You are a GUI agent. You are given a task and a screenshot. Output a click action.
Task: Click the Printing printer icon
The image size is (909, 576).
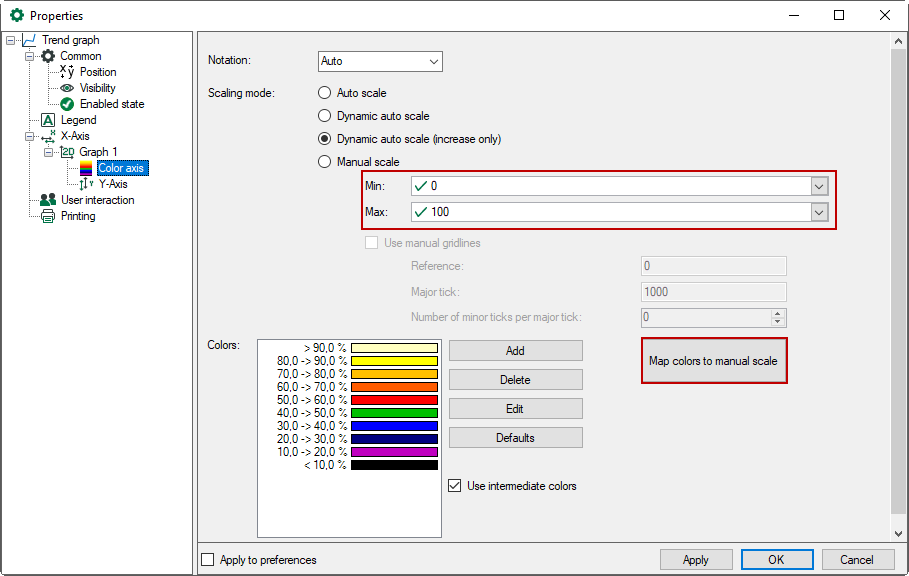pyautogui.click(x=48, y=216)
